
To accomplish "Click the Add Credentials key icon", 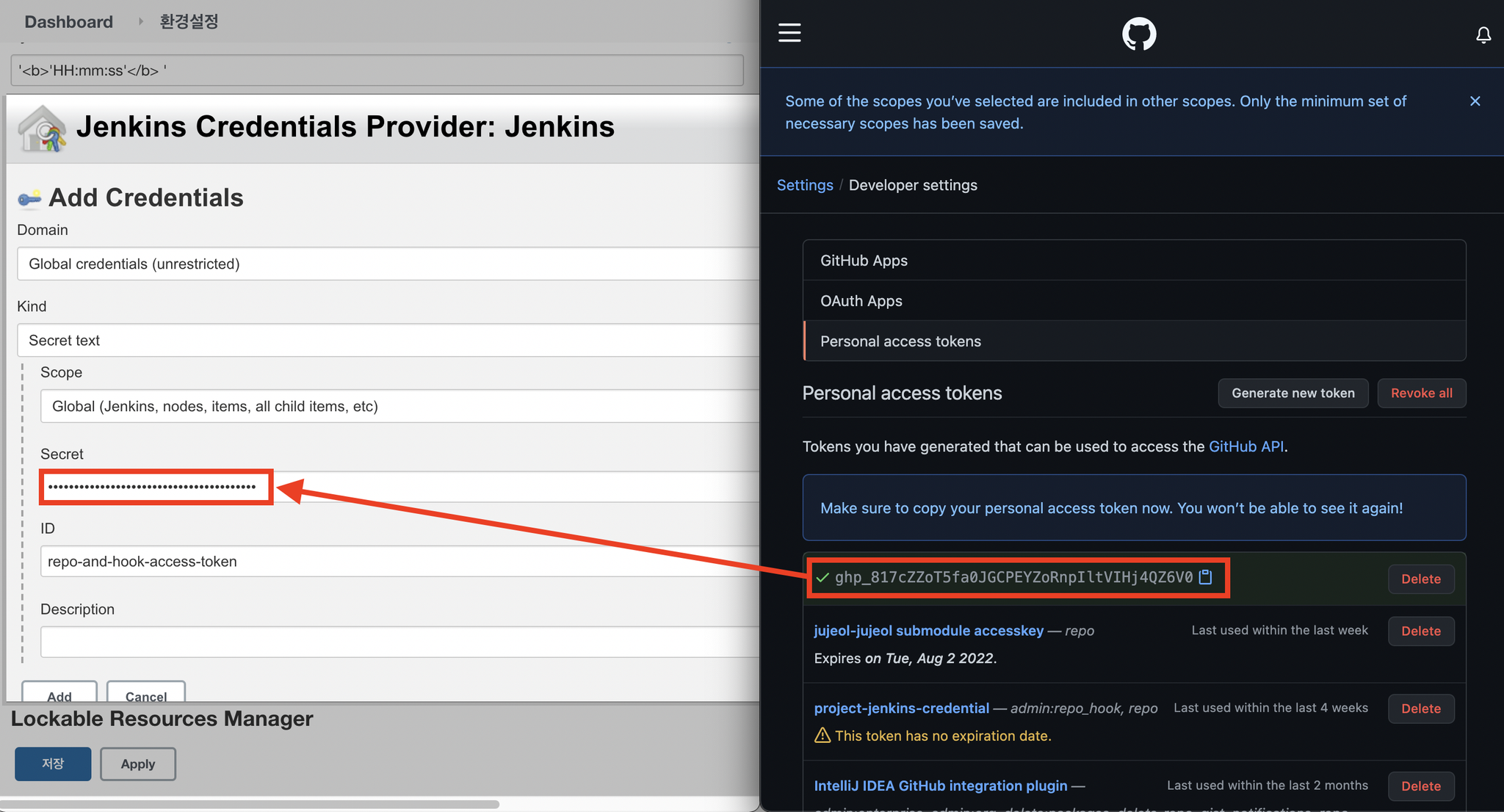I will click(x=29, y=198).
